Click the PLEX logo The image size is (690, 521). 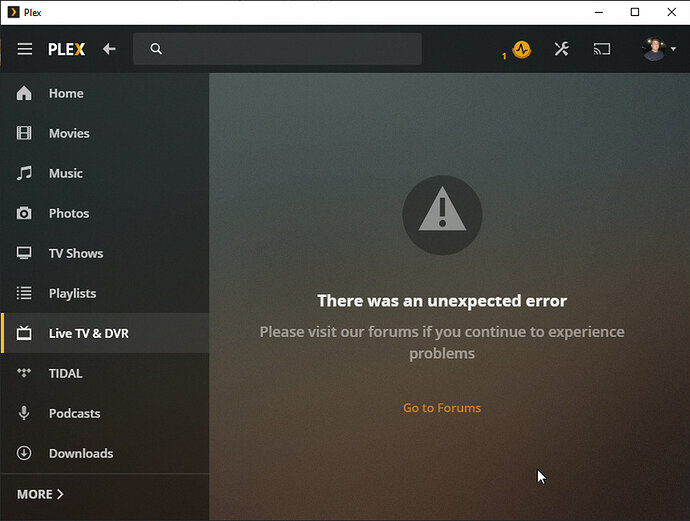(66, 49)
